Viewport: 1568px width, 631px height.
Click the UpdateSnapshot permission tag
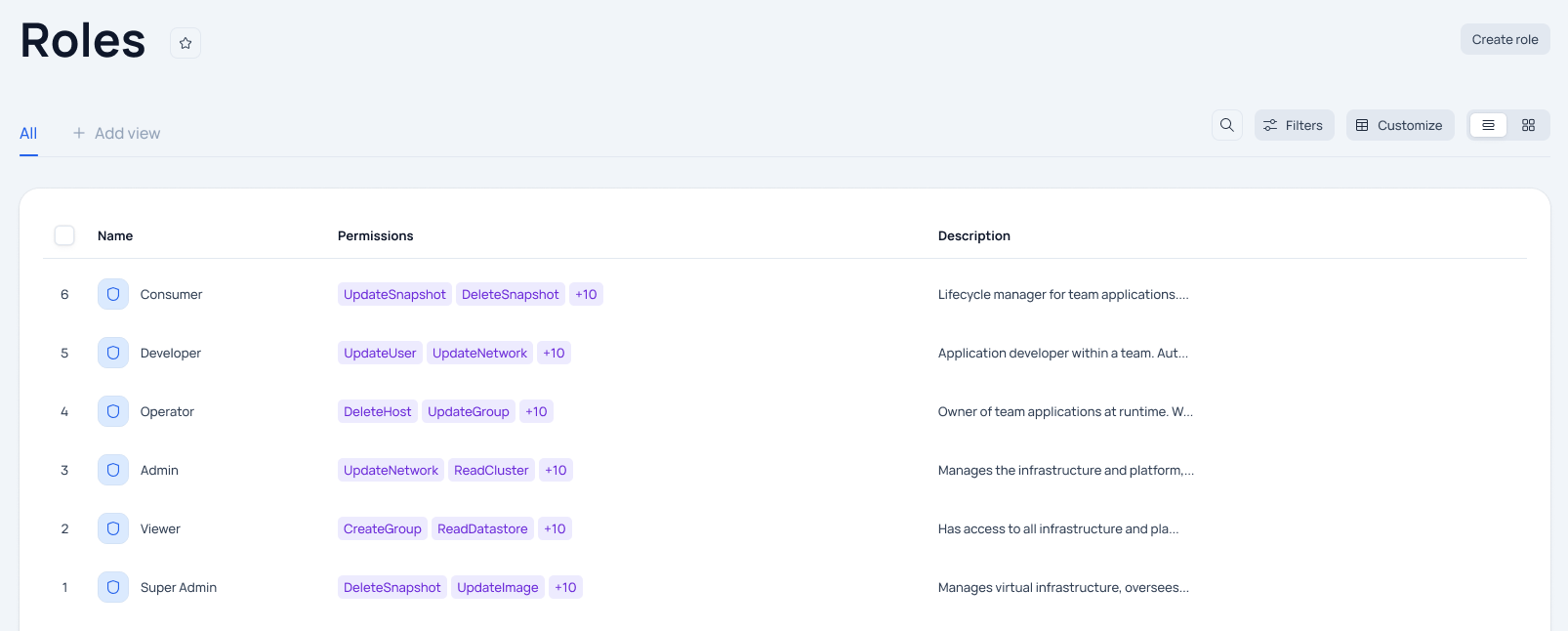pos(394,294)
